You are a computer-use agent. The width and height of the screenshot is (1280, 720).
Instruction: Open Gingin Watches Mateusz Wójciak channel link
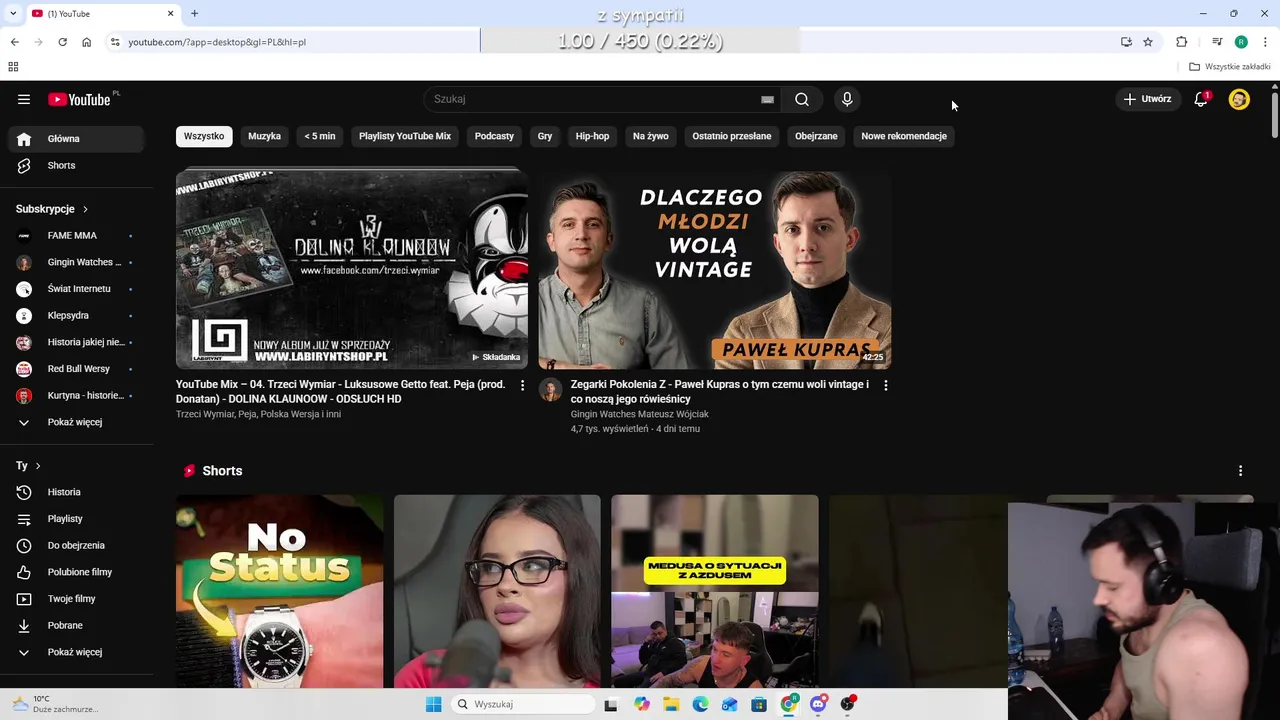pos(640,414)
